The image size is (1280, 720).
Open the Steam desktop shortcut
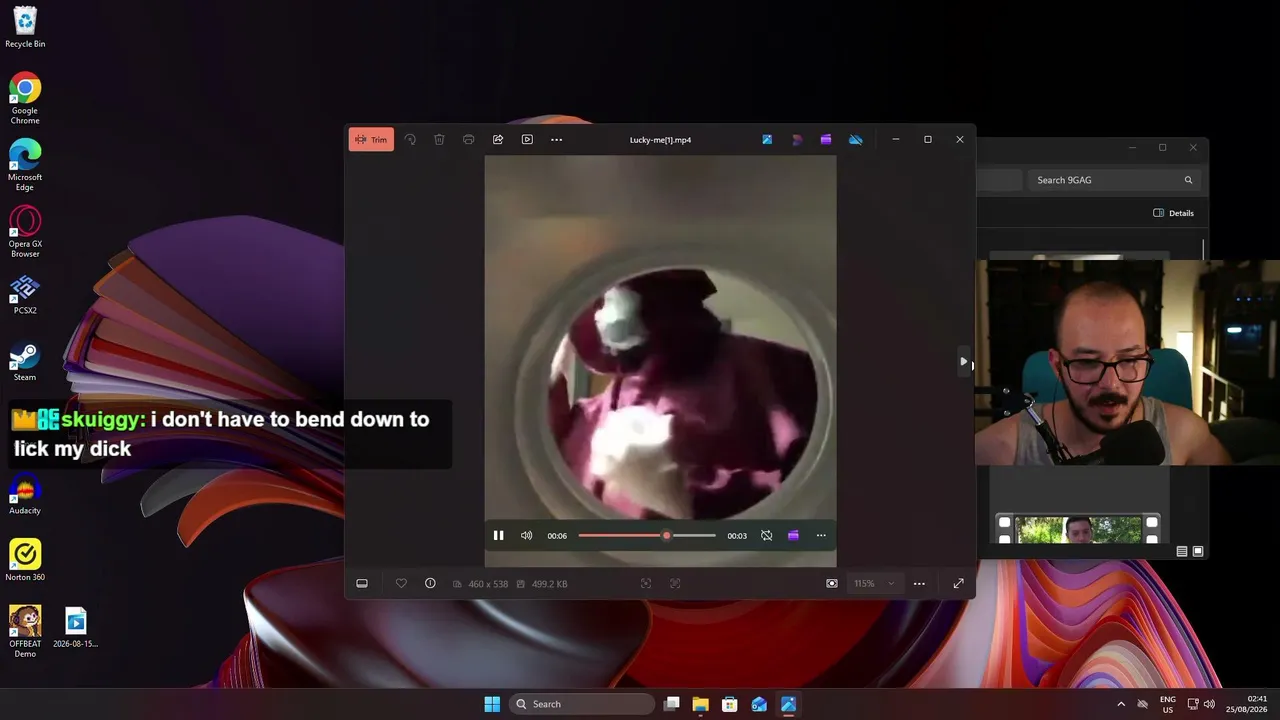coord(25,362)
